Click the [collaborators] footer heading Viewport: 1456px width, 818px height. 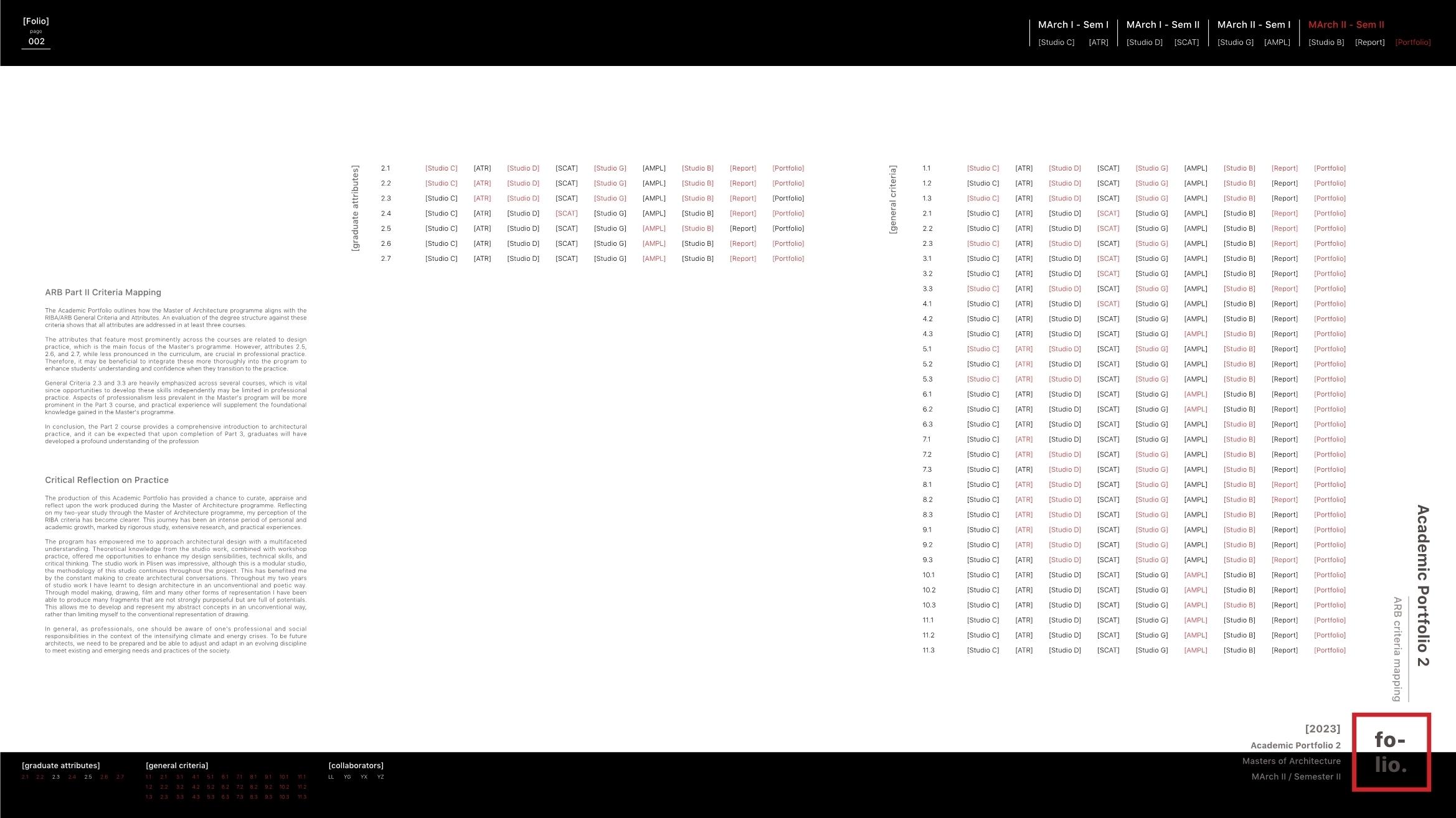pyautogui.click(x=356, y=765)
